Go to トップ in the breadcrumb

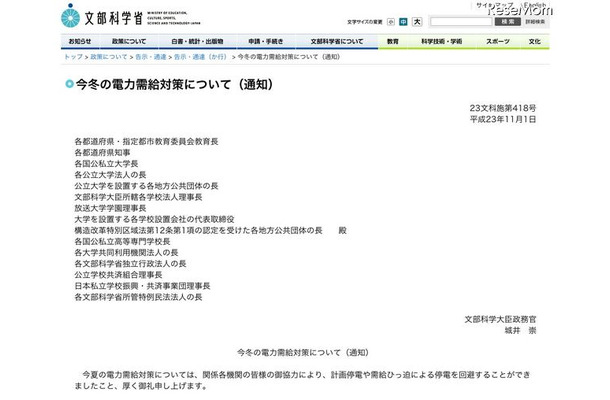pyautogui.click(x=74, y=57)
